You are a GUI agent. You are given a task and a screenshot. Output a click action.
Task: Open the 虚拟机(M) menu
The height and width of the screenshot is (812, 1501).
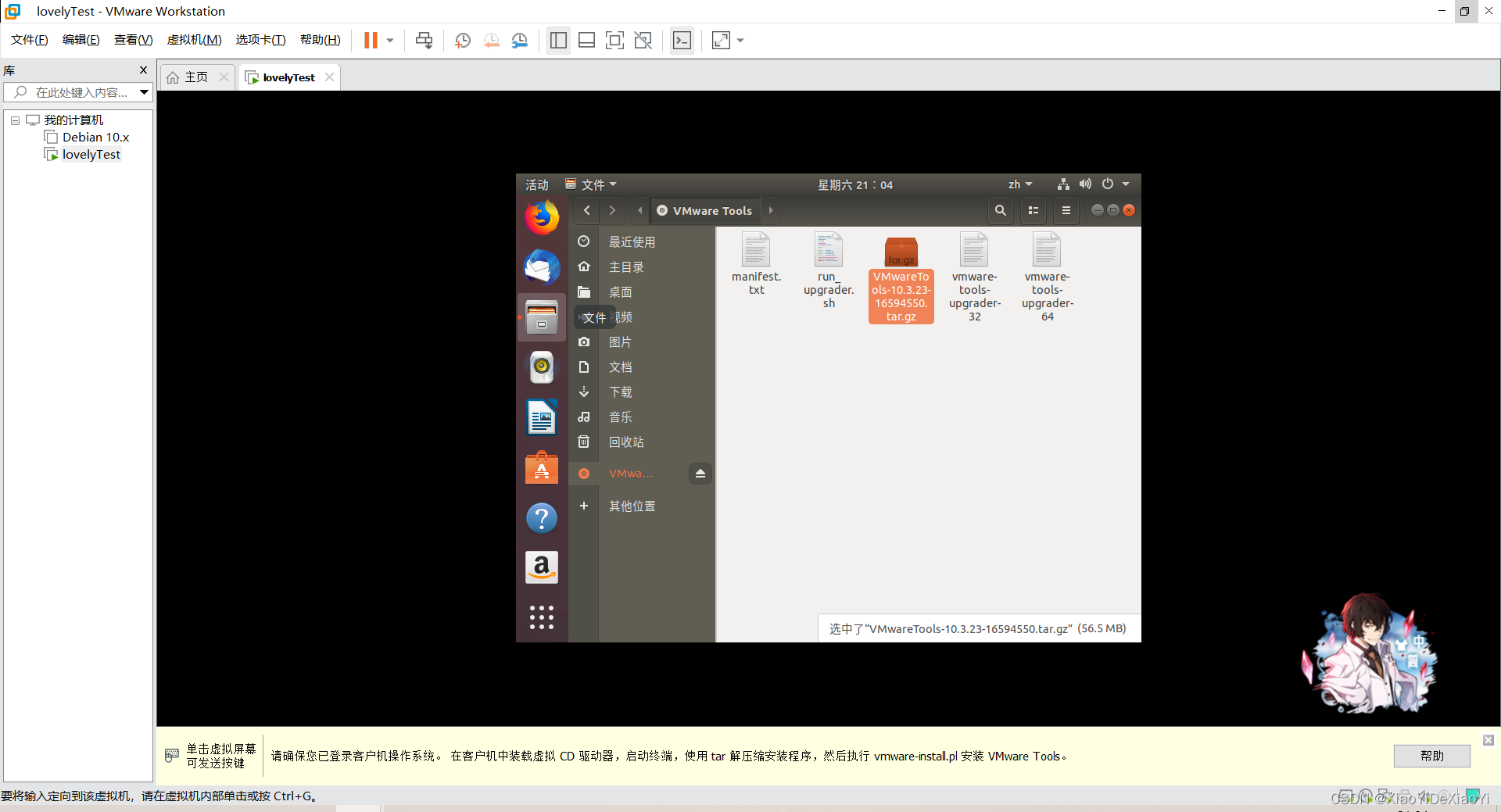pyautogui.click(x=195, y=40)
